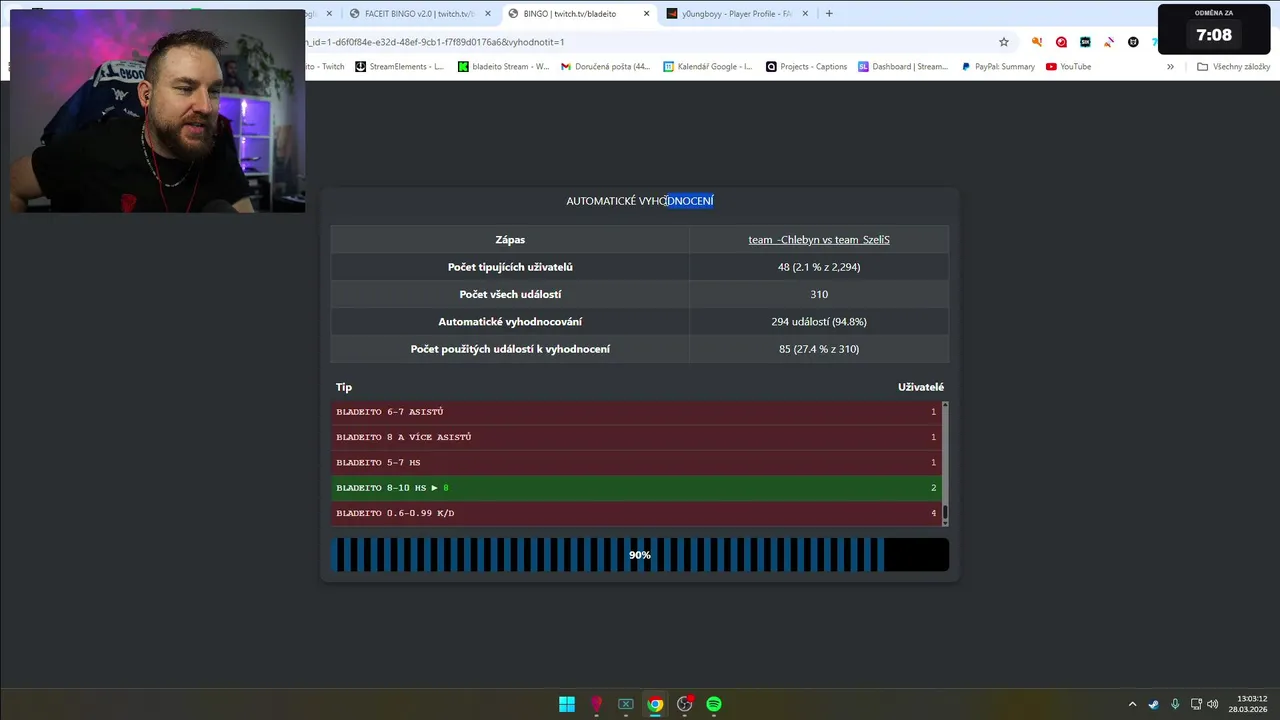This screenshot has width=1280, height=720.
Task: Open the Kalendář Google bookmark
Action: [707, 67]
